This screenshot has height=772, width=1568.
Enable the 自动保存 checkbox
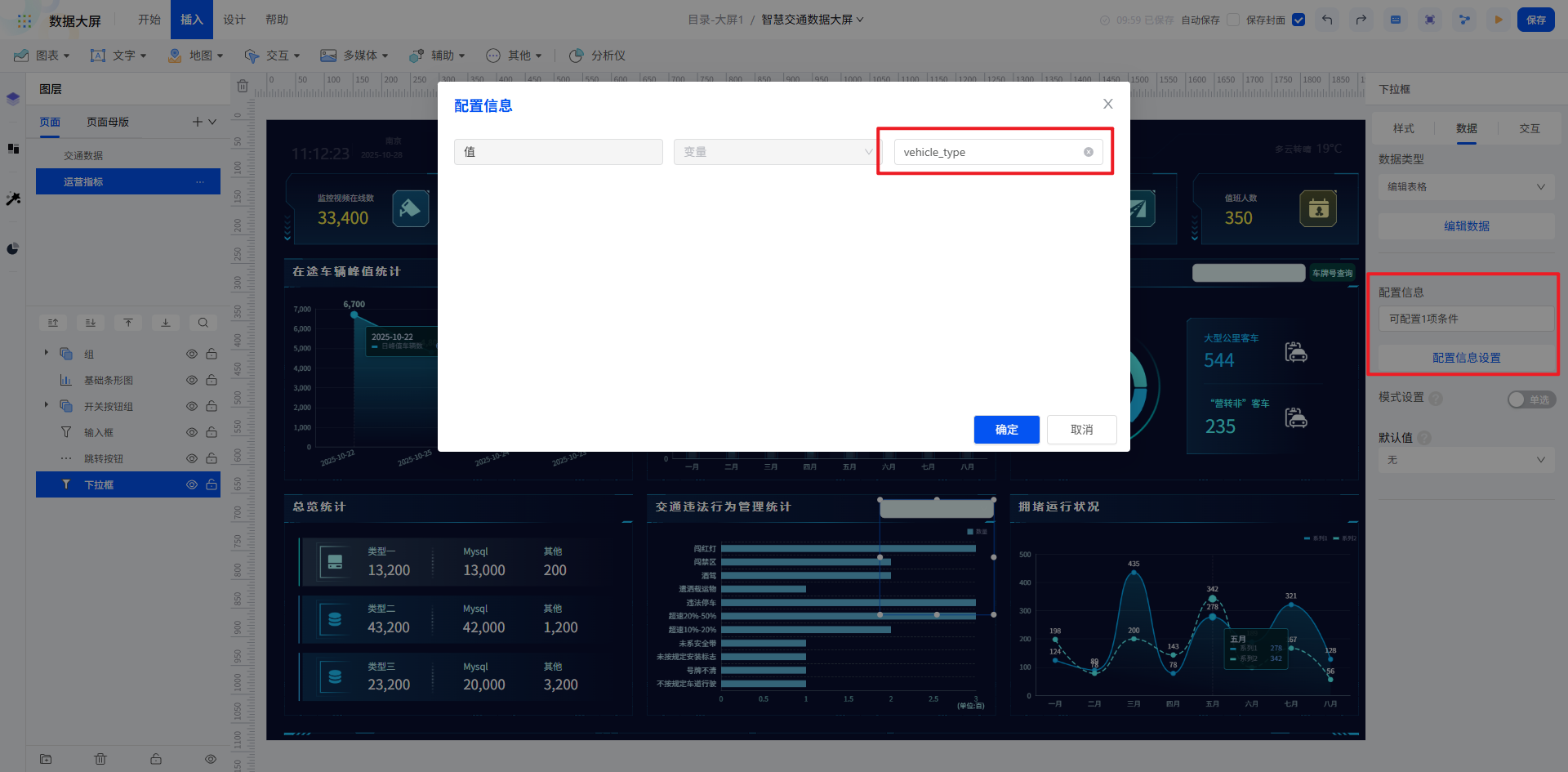[x=1233, y=20]
